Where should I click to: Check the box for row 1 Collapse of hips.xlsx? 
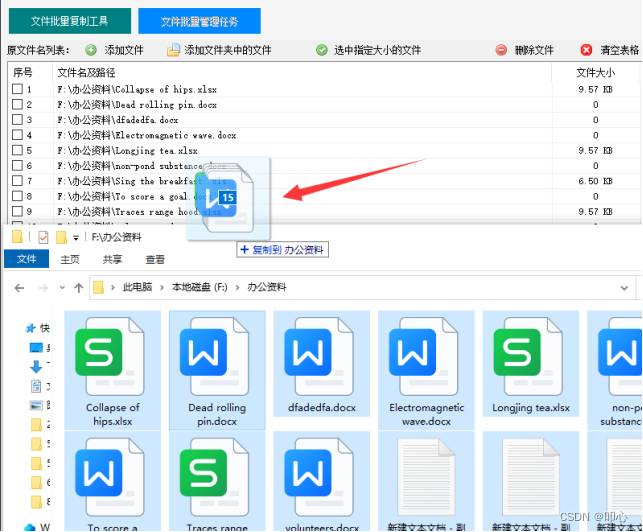click(17, 89)
